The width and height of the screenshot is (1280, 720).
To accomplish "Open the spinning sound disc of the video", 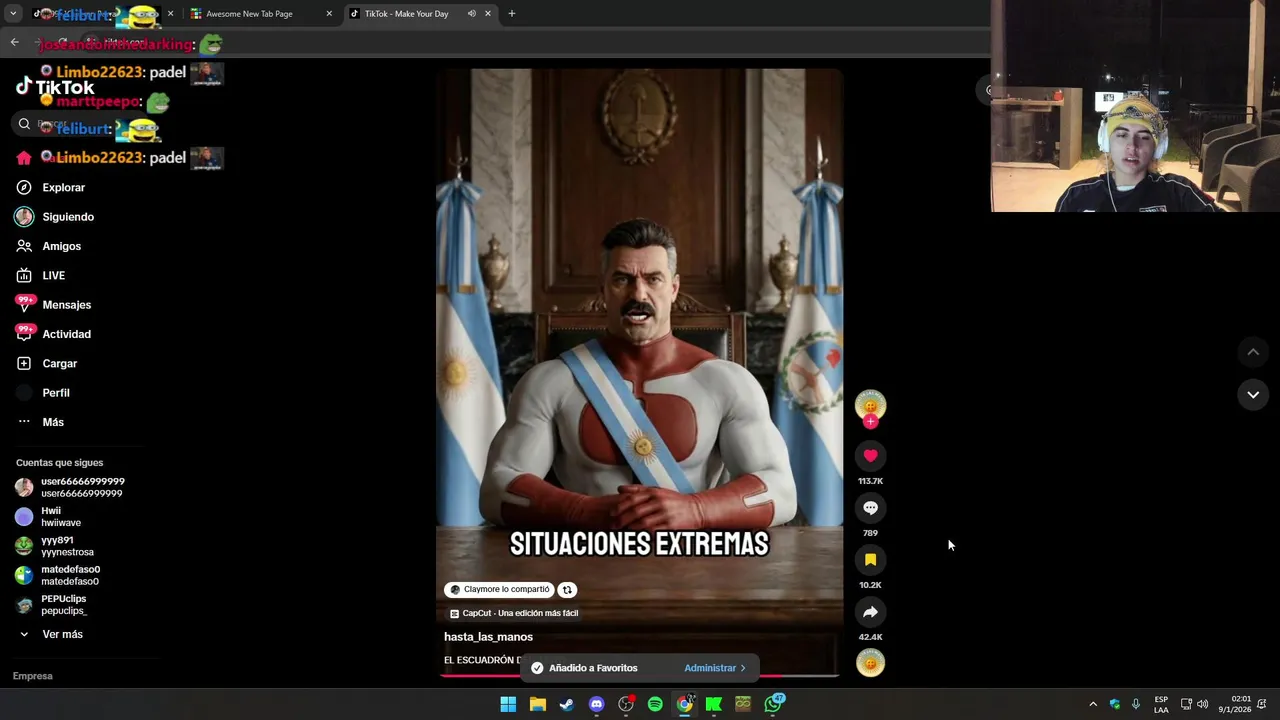I will pos(870,663).
